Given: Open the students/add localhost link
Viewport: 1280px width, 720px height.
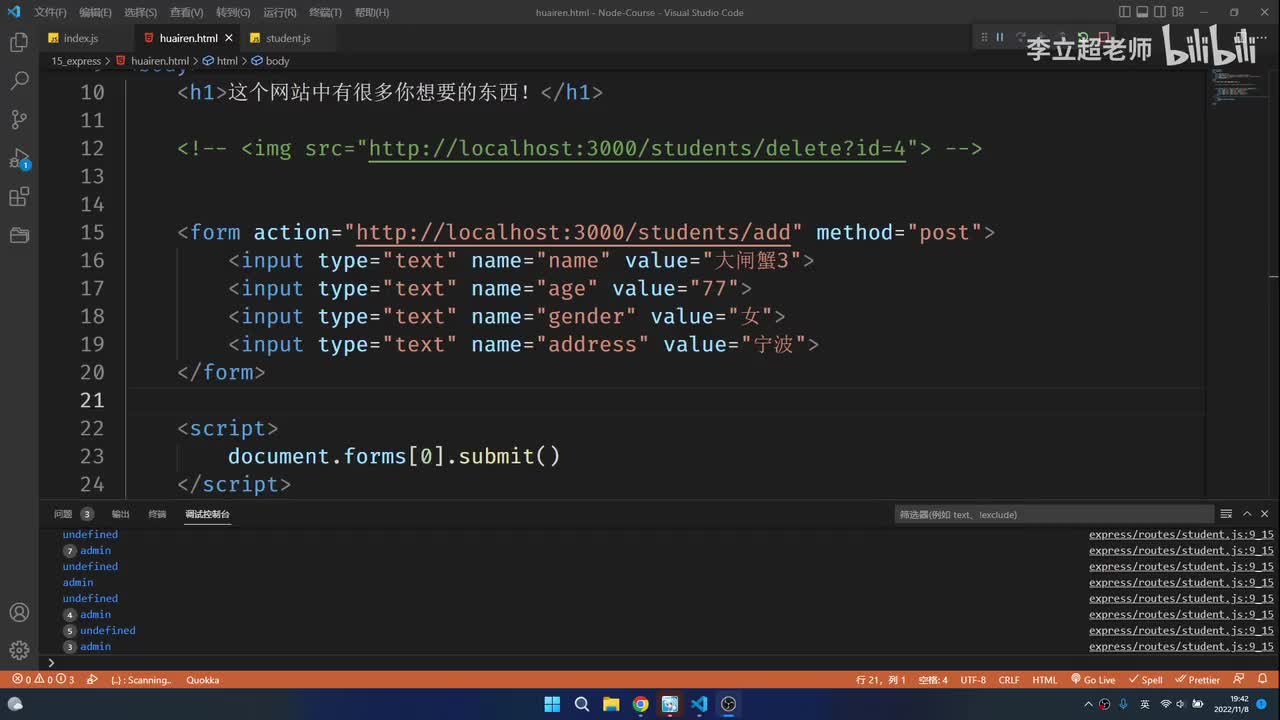Looking at the screenshot, I should click(x=573, y=233).
